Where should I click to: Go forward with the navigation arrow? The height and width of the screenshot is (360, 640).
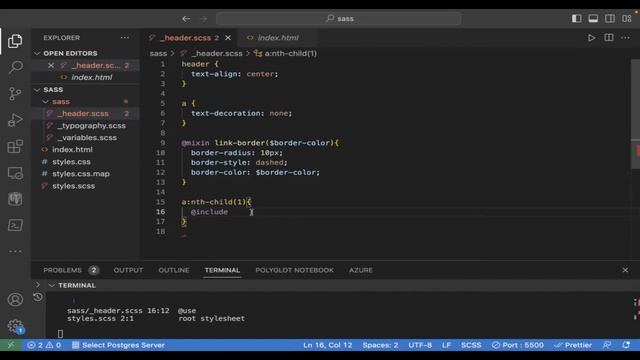203,18
